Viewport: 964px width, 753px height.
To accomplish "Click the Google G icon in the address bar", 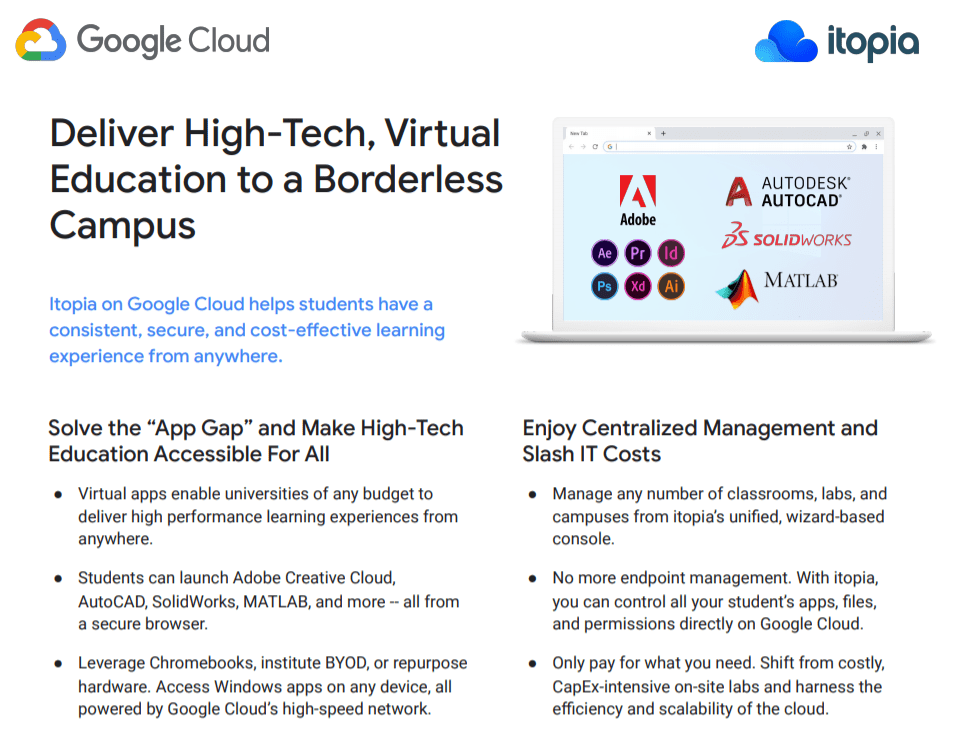I will coord(609,147).
